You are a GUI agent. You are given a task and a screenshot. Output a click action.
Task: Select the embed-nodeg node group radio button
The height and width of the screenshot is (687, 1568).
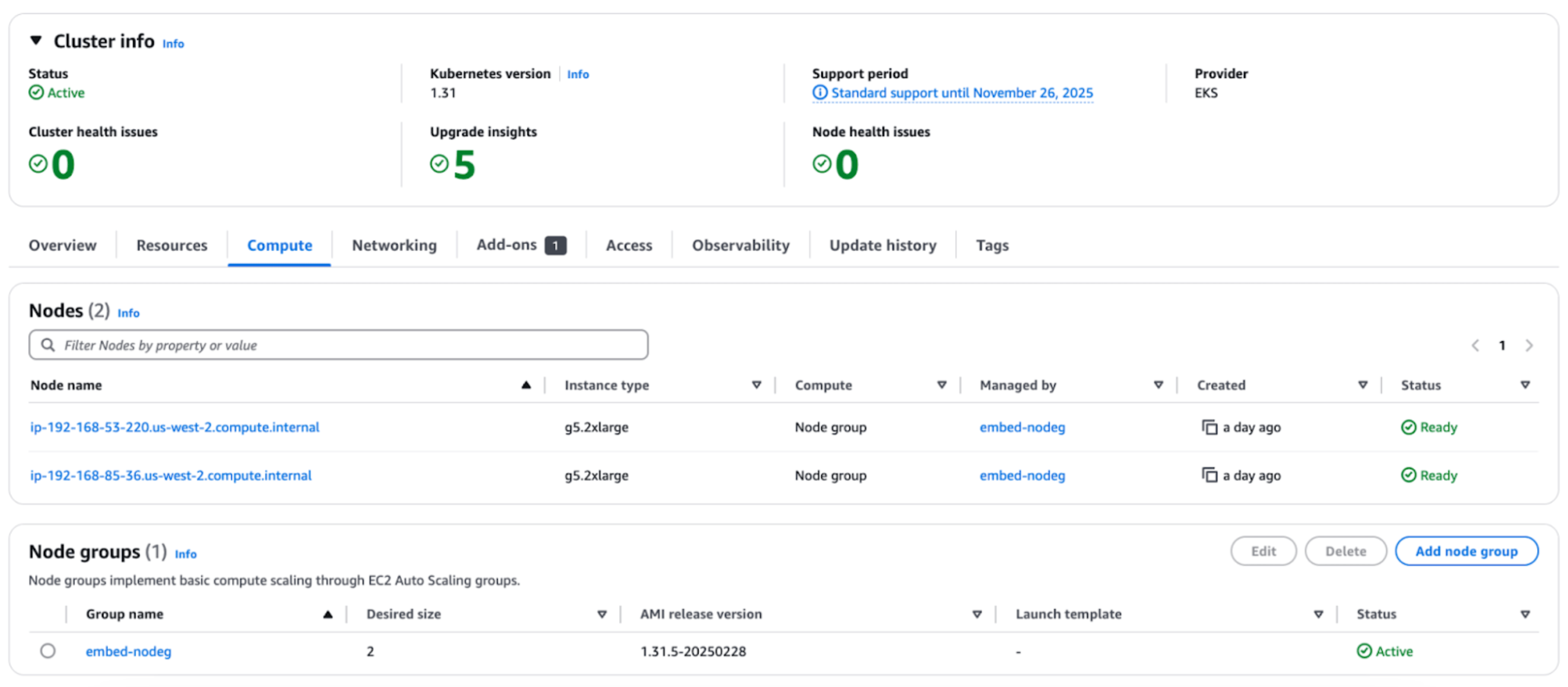(47, 650)
